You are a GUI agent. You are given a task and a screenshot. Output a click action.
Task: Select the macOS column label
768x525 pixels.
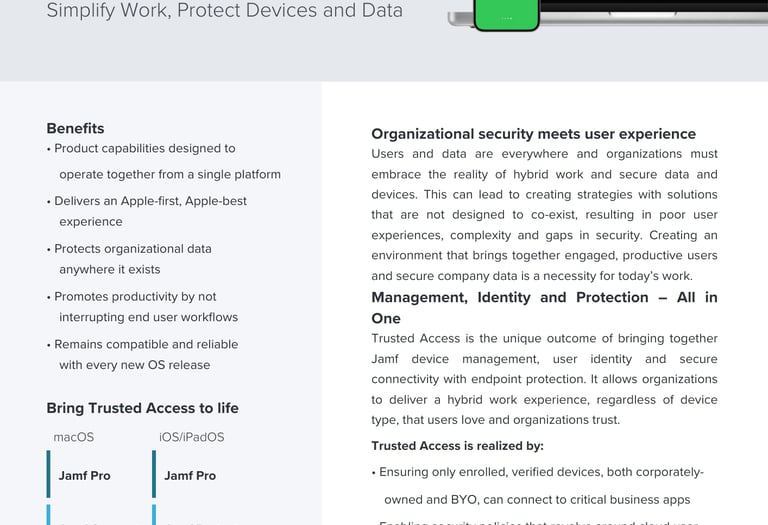[x=73, y=437]
